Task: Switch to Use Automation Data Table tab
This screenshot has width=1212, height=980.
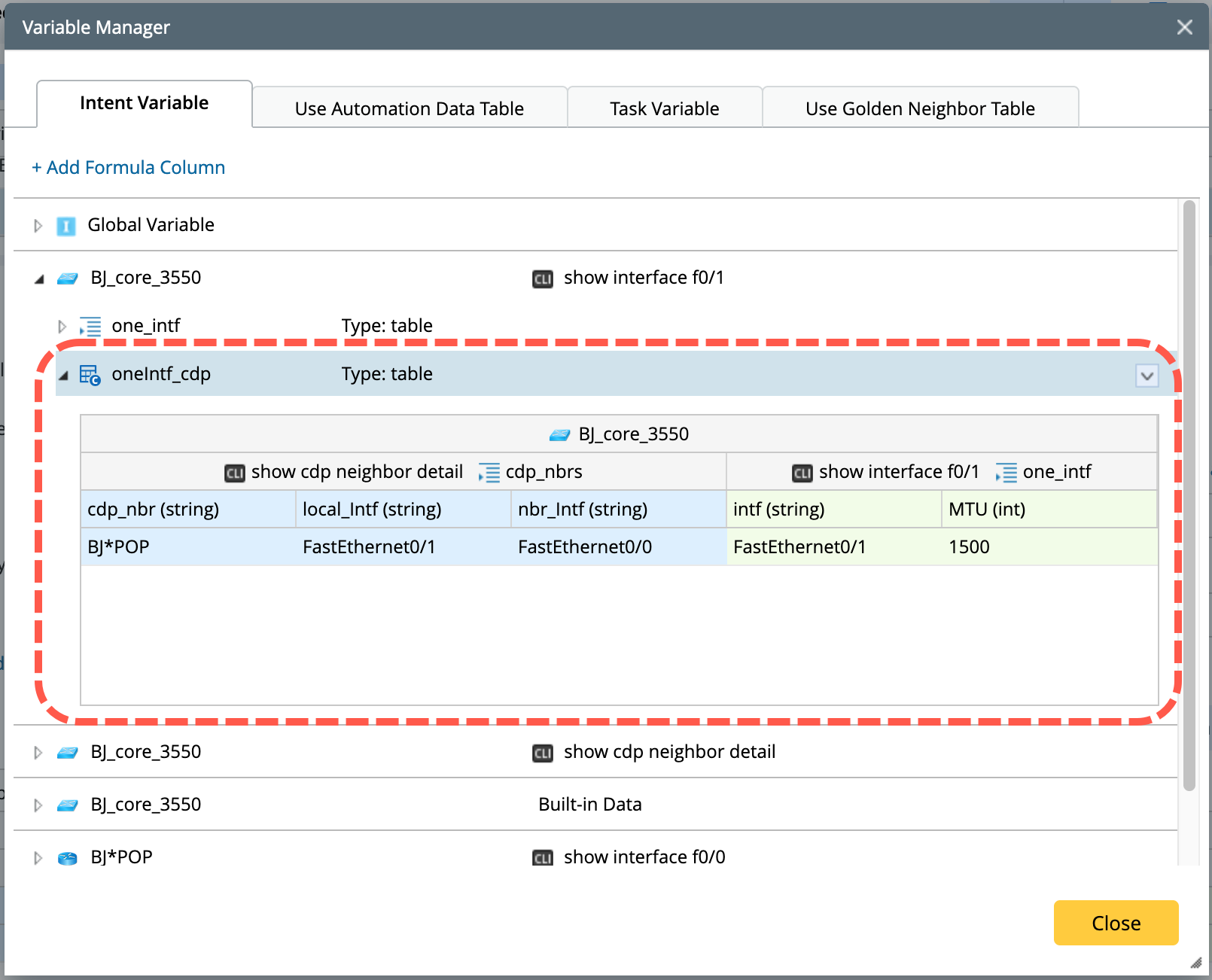Action: pos(409,108)
